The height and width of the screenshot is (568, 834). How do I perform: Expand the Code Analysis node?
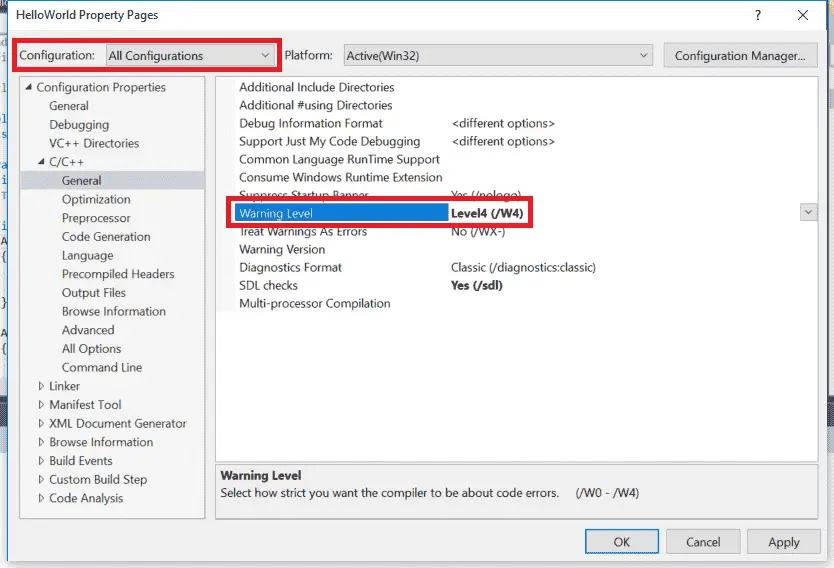42,498
